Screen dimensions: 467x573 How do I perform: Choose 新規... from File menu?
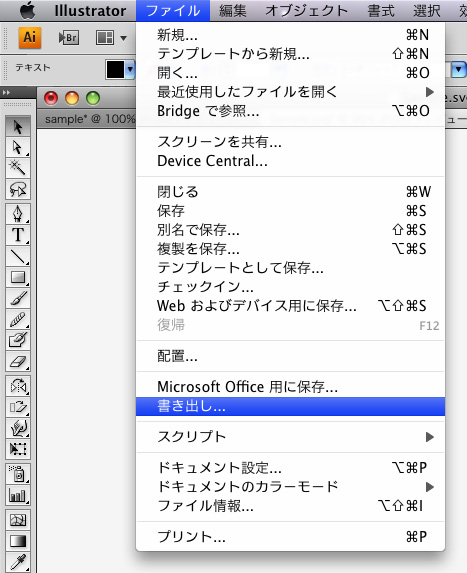coord(291,35)
